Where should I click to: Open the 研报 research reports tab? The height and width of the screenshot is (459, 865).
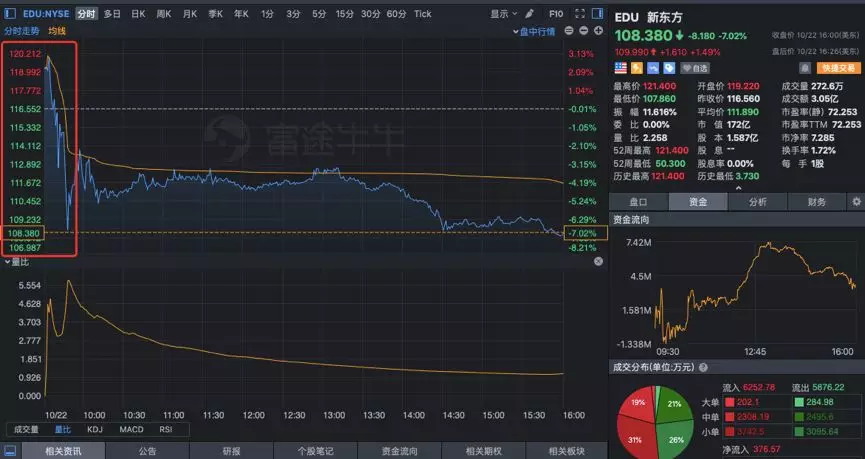[231, 451]
